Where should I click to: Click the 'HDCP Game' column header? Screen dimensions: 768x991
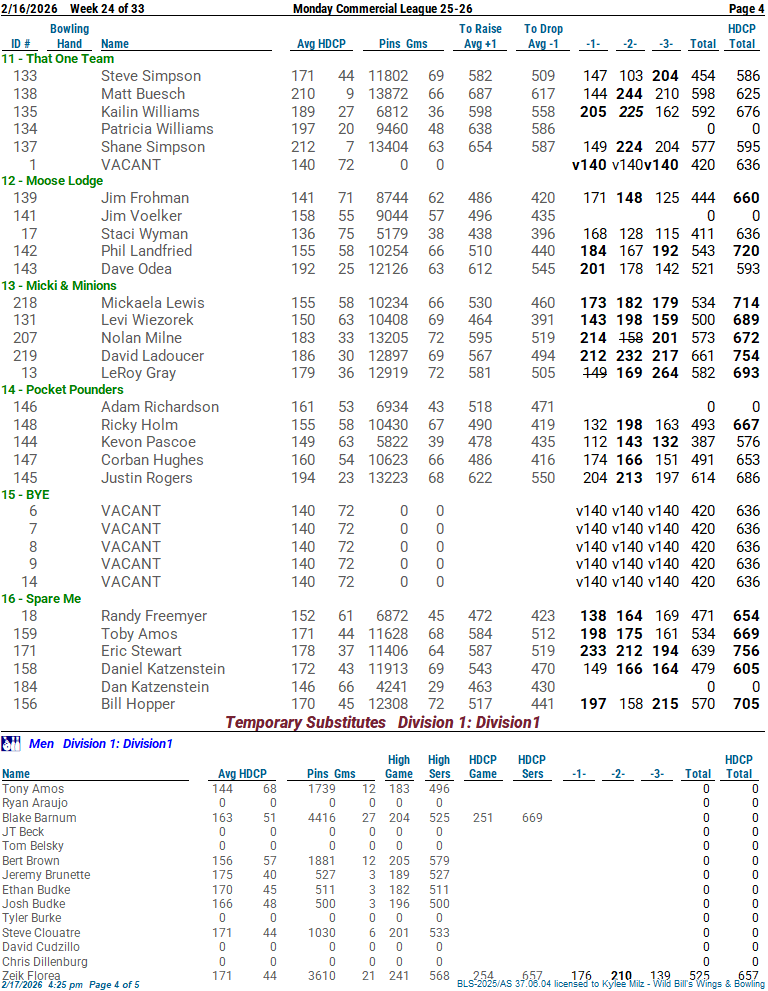point(483,767)
